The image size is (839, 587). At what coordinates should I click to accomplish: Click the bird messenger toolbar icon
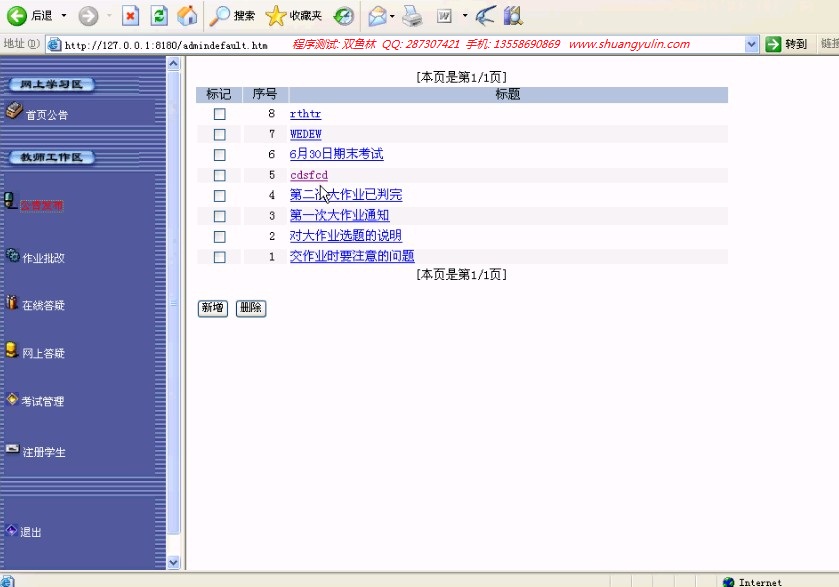(485, 16)
